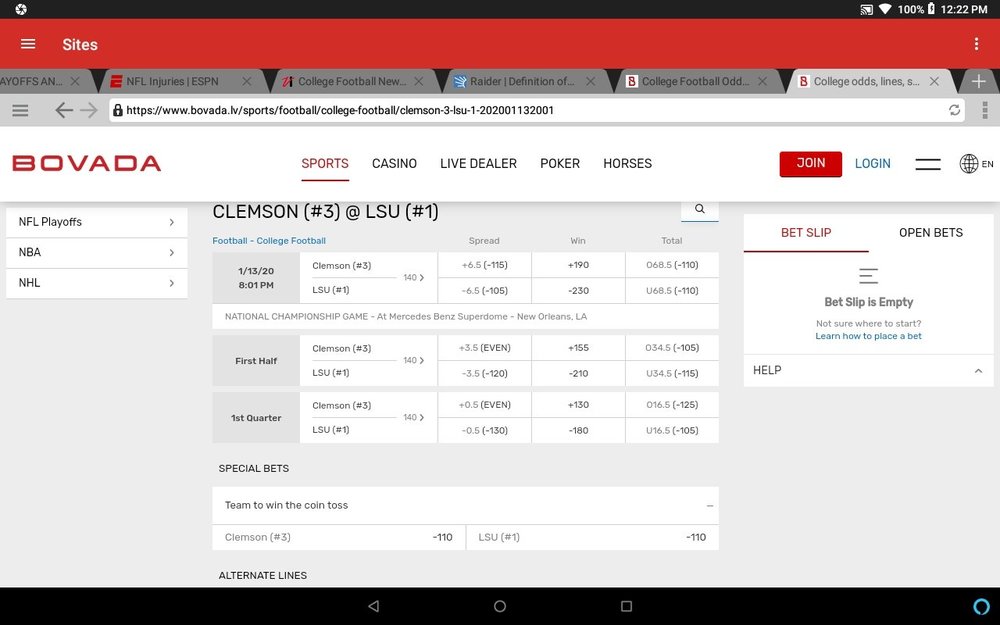Switch to BET SLIP tab

[x=806, y=233]
